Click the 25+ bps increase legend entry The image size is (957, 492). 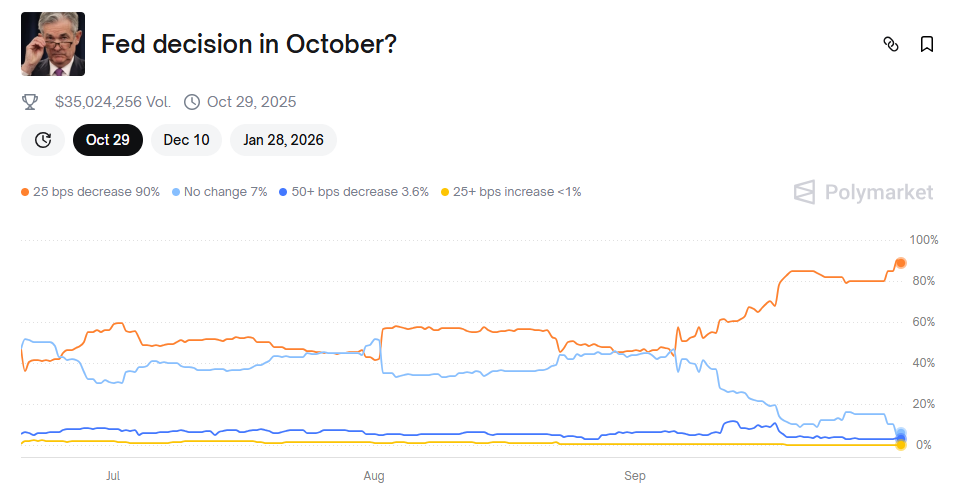pyautogui.click(x=510, y=192)
